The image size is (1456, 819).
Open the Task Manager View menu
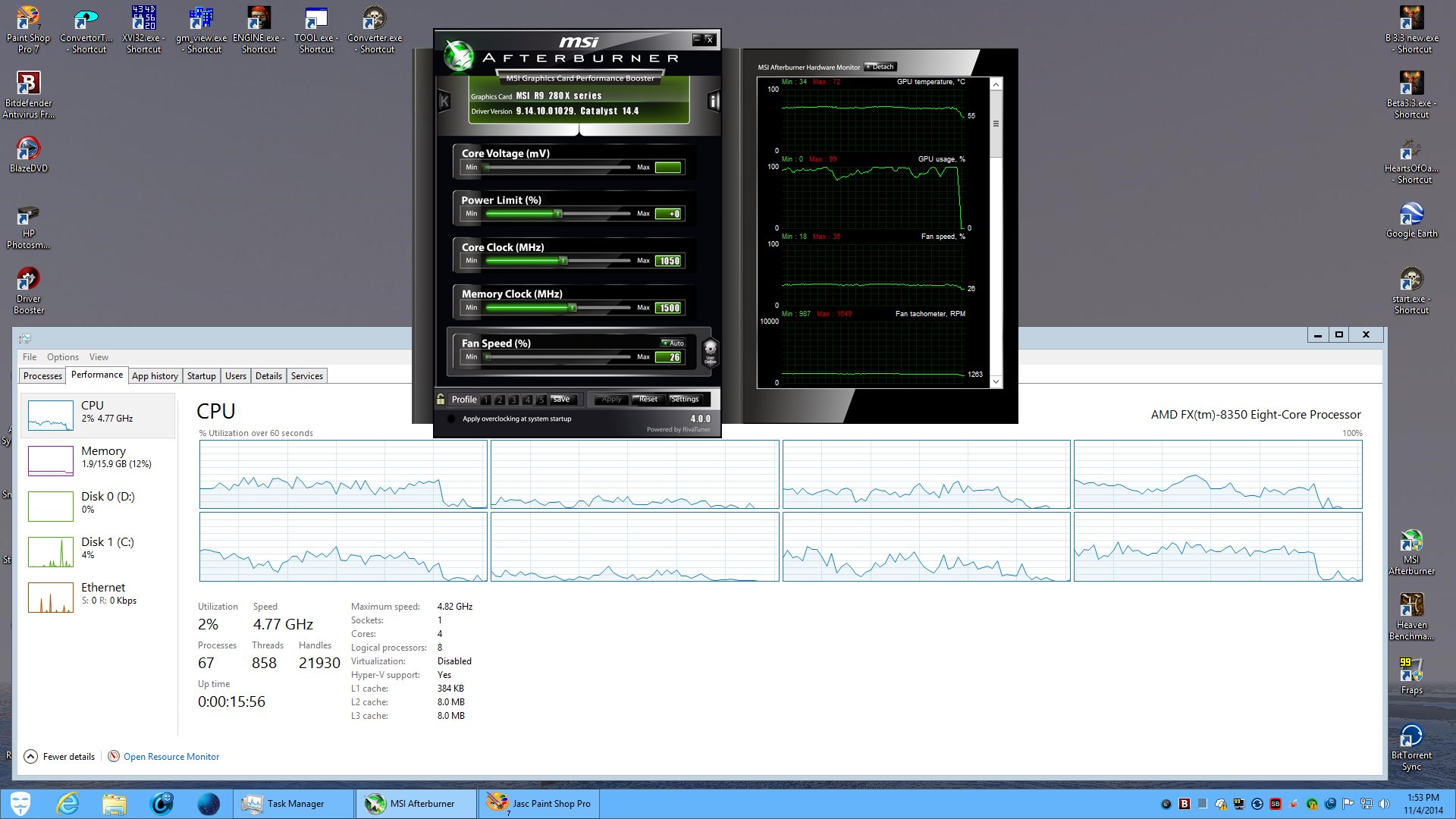click(x=99, y=357)
